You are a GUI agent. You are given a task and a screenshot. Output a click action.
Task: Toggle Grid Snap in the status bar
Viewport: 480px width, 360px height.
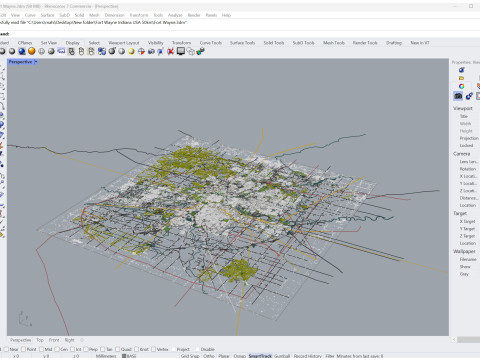pos(190,356)
